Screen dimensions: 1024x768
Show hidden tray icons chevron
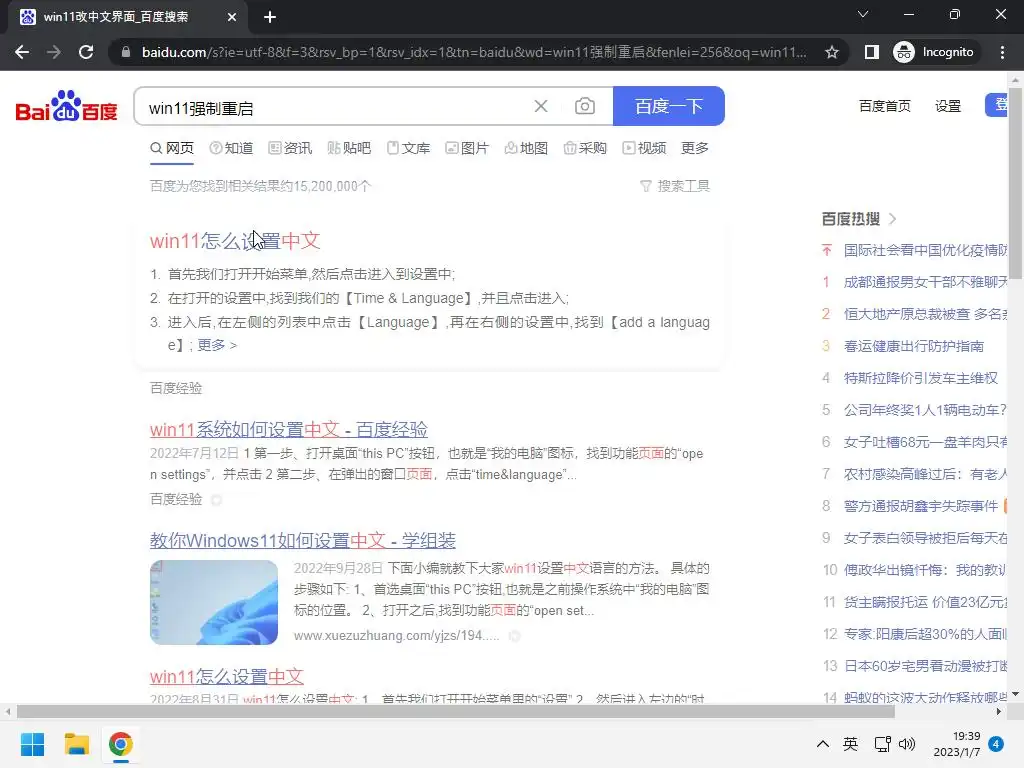pyautogui.click(x=823, y=744)
